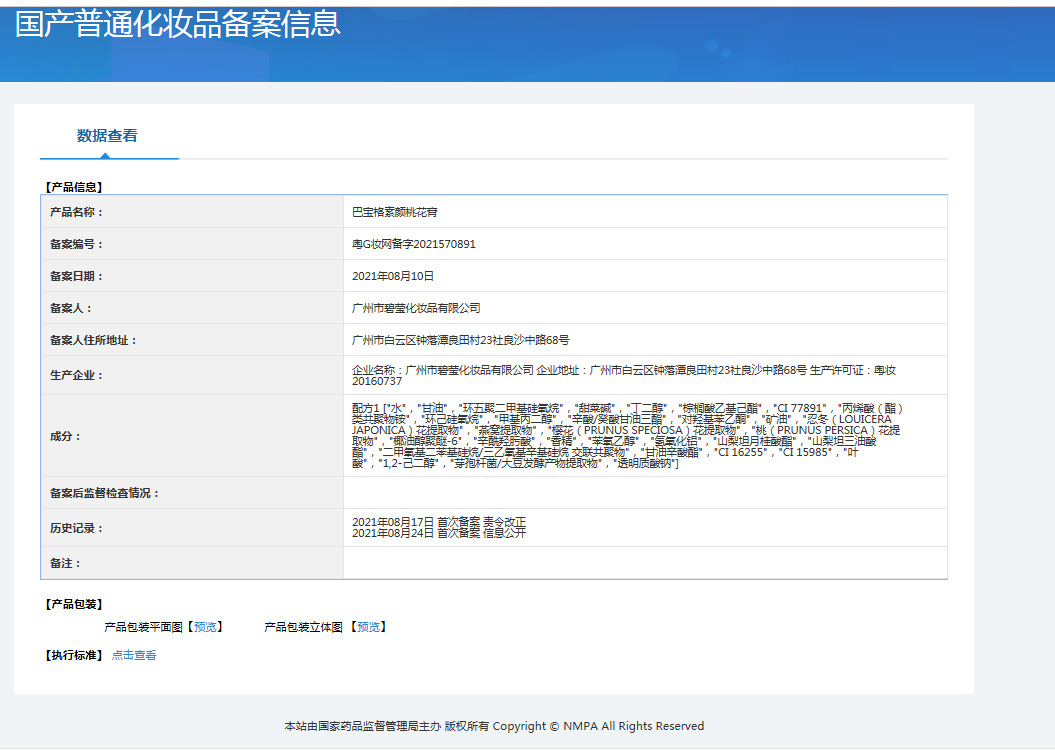
Task: Click the 生产企业 row label
Action: [x=77, y=375]
